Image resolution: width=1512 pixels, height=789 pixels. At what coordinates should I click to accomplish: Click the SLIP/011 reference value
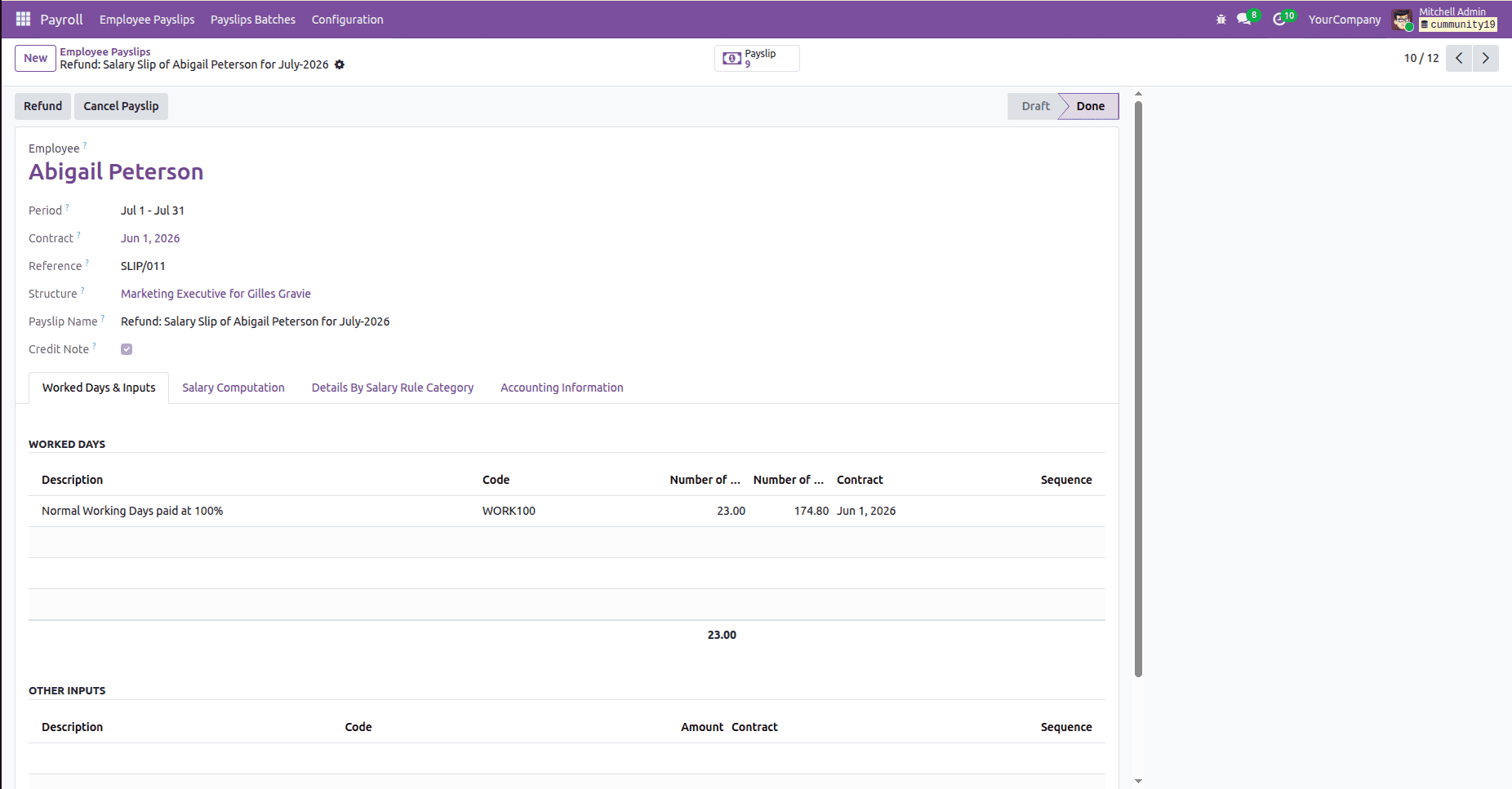[x=143, y=266]
